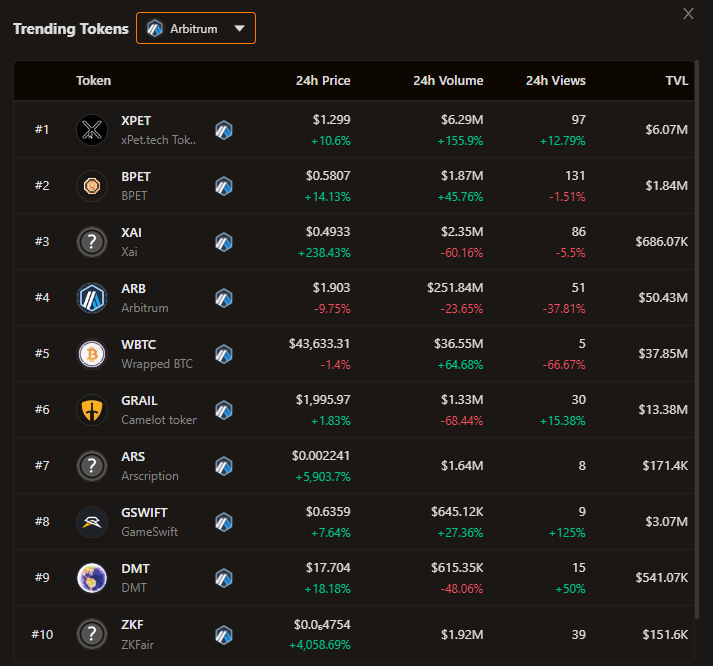The height and width of the screenshot is (666, 713).
Task: Click the +125% GSWIFT views change
Action: [x=567, y=533]
